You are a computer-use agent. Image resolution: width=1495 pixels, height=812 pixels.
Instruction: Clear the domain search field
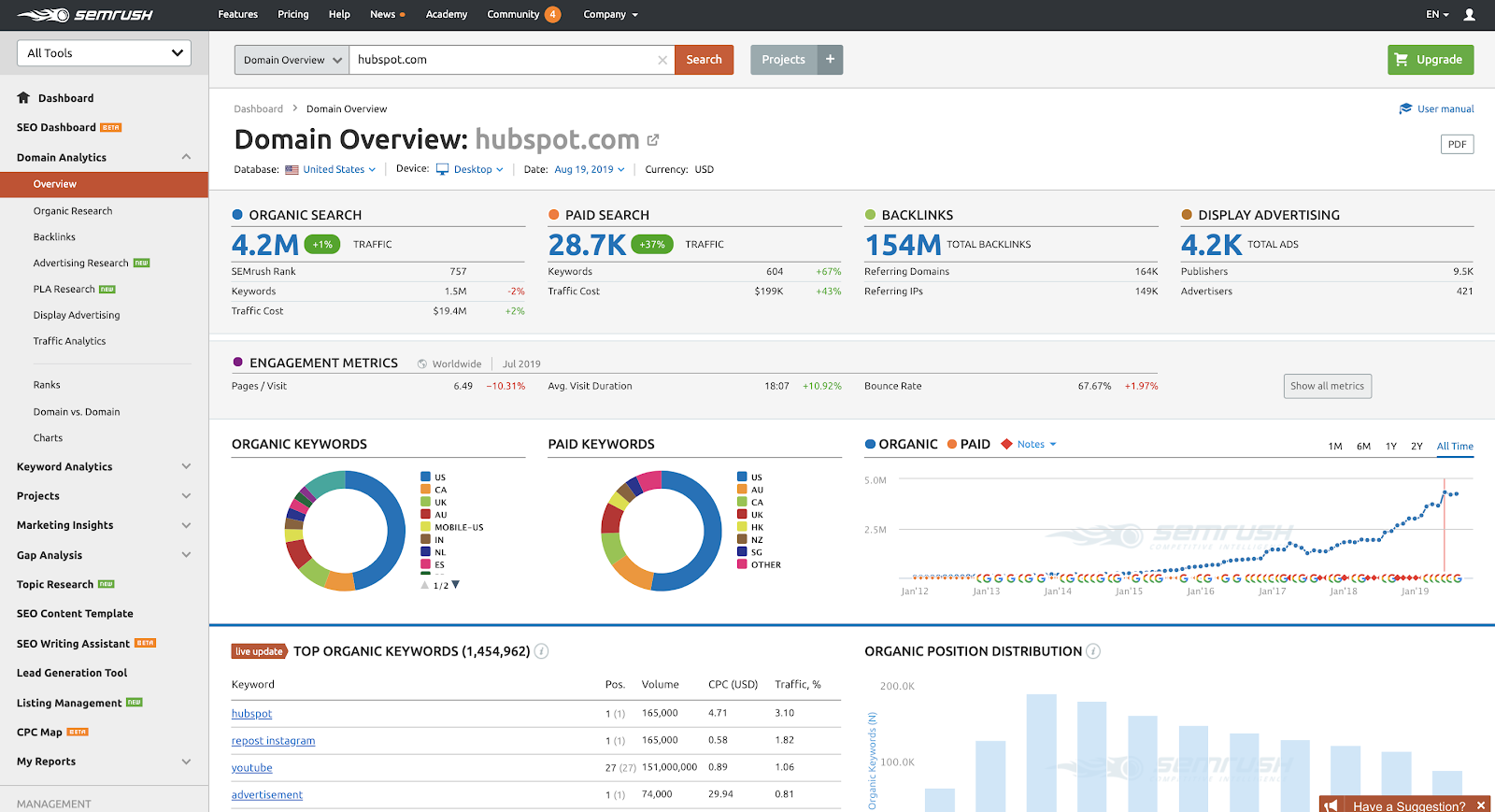point(662,60)
